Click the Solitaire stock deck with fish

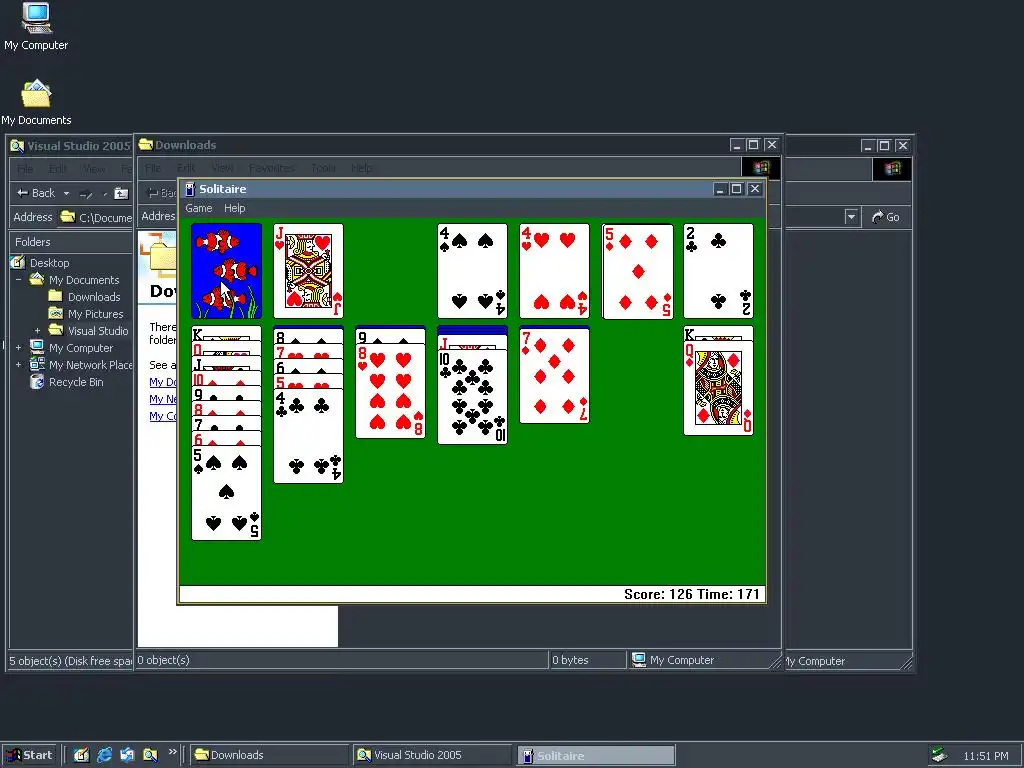pos(226,271)
